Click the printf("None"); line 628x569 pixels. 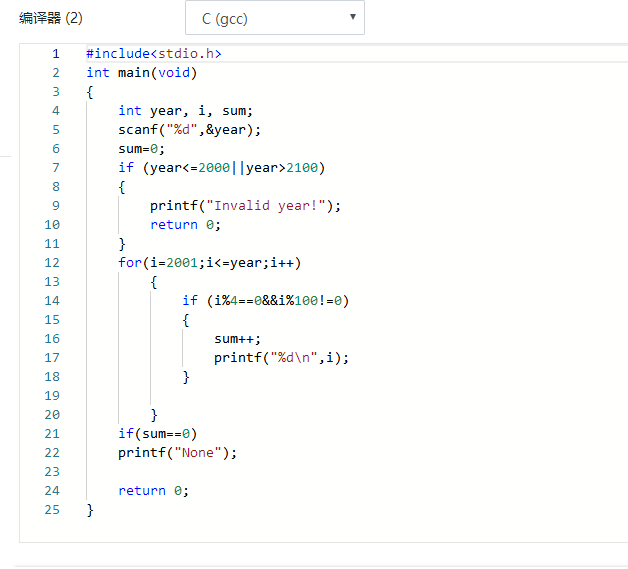click(177, 453)
